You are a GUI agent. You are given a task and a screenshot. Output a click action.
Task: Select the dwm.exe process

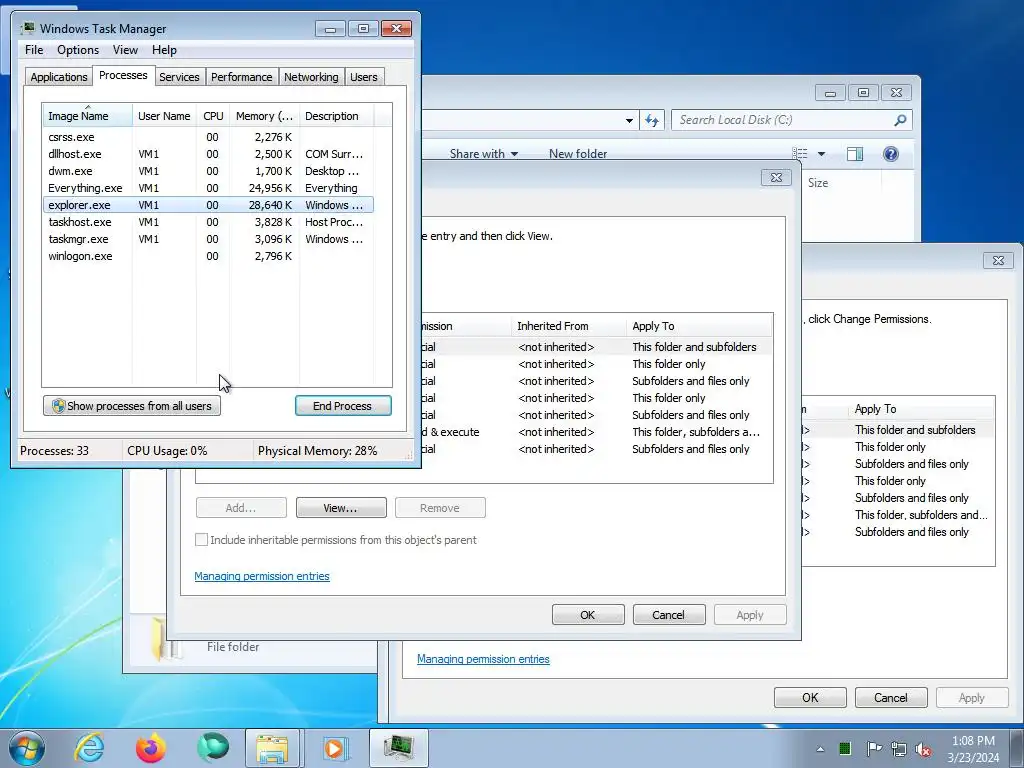(208, 171)
